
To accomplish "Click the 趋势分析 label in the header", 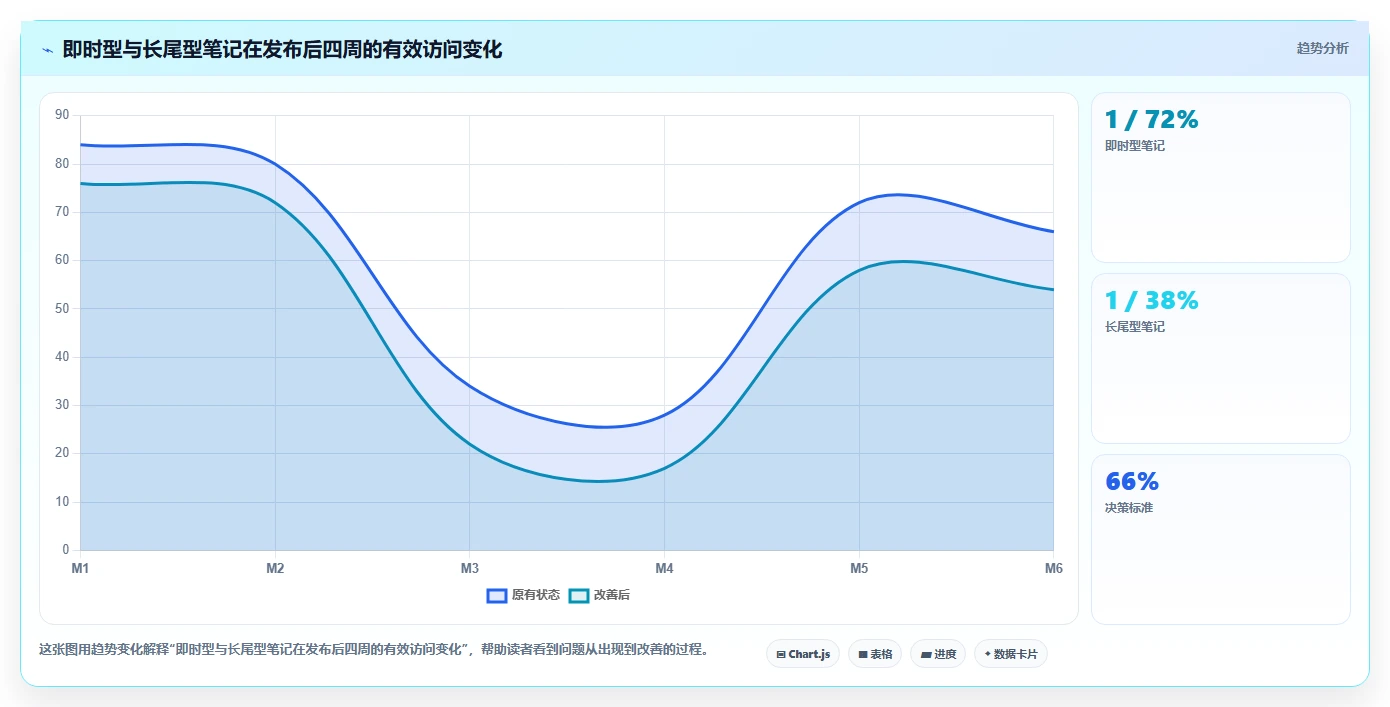I will [1322, 48].
